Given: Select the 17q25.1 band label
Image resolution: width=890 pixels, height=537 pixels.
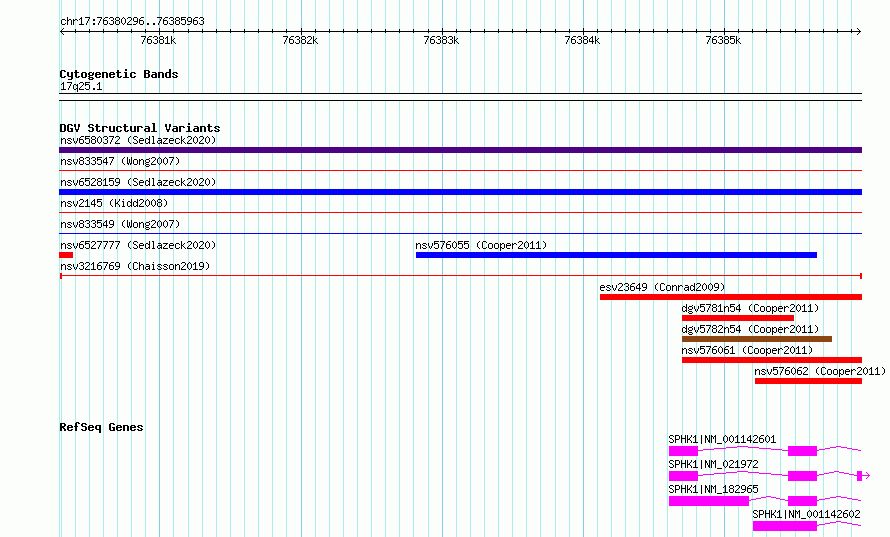Looking at the screenshot, I should pos(81,86).
